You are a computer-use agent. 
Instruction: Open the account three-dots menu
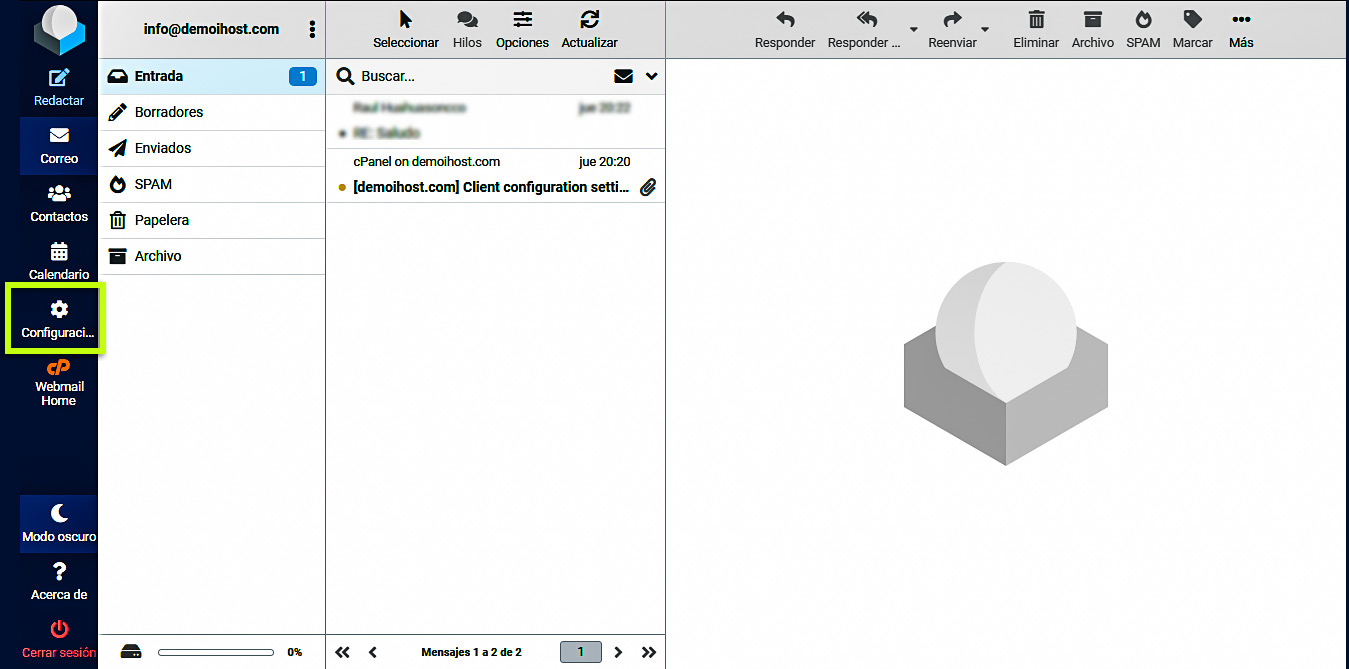click(313, 30)
